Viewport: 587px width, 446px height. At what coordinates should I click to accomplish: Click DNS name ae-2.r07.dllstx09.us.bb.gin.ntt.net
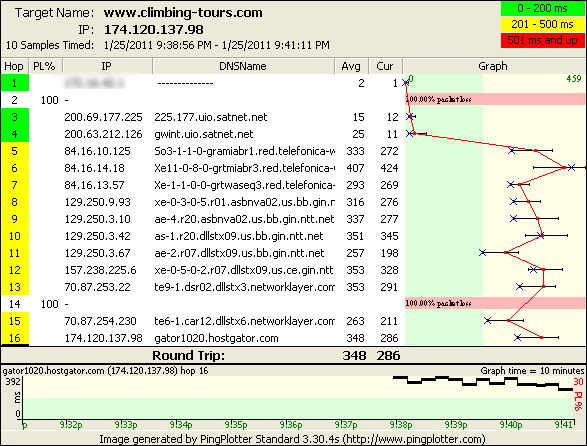pos(239,253)
